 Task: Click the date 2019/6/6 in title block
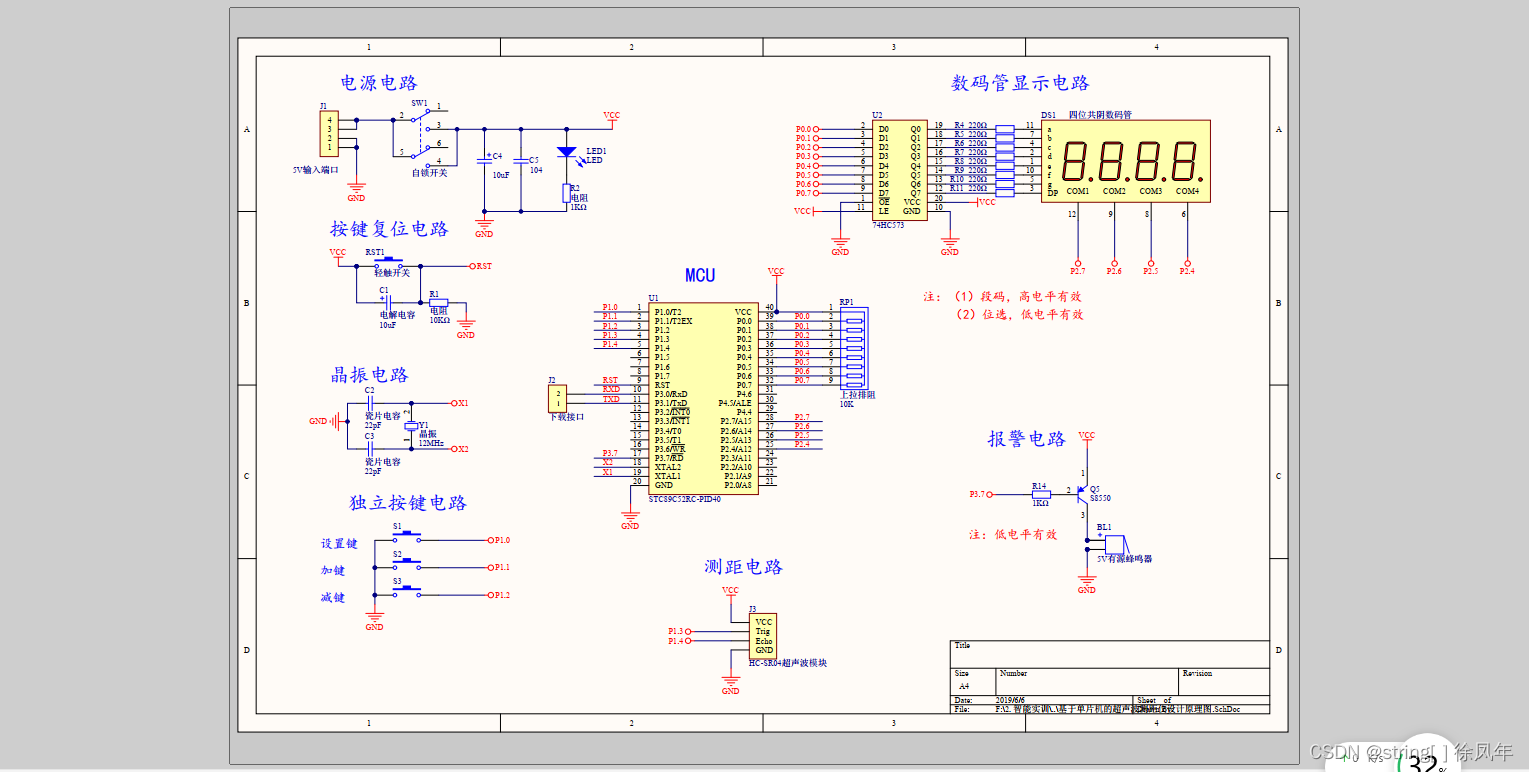click(1011, 700)
